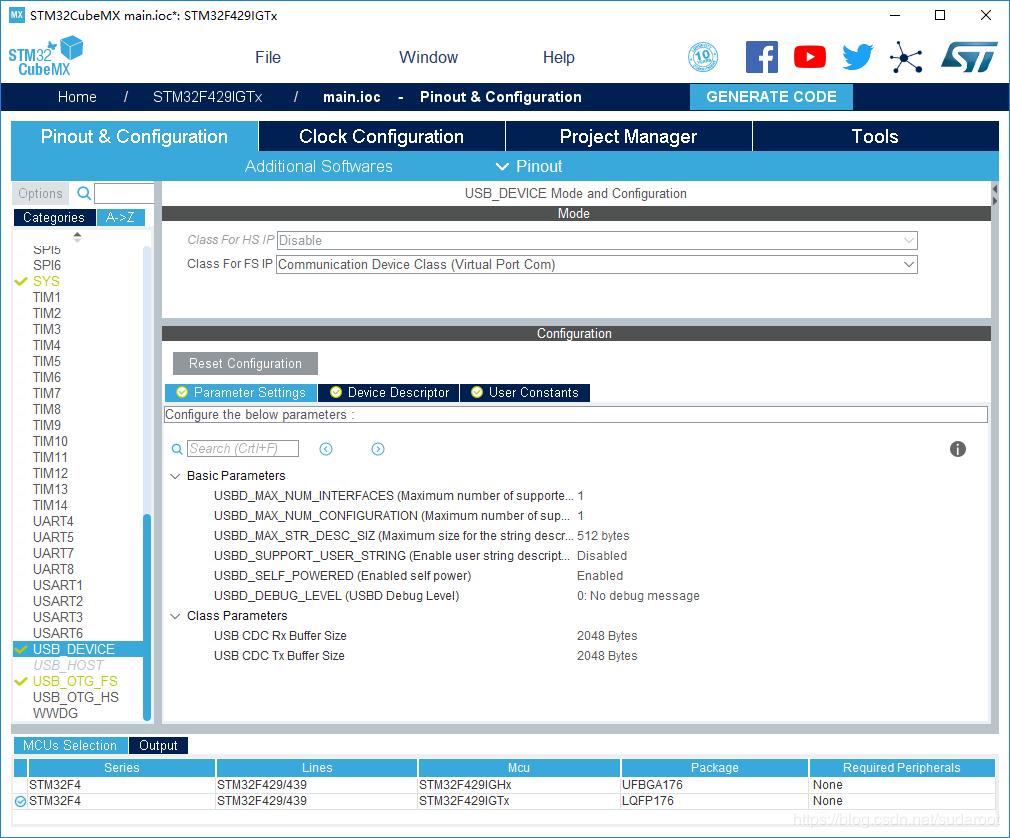Click the info icon in parameter settings
1010x838 pixels.
pos(958,449)
